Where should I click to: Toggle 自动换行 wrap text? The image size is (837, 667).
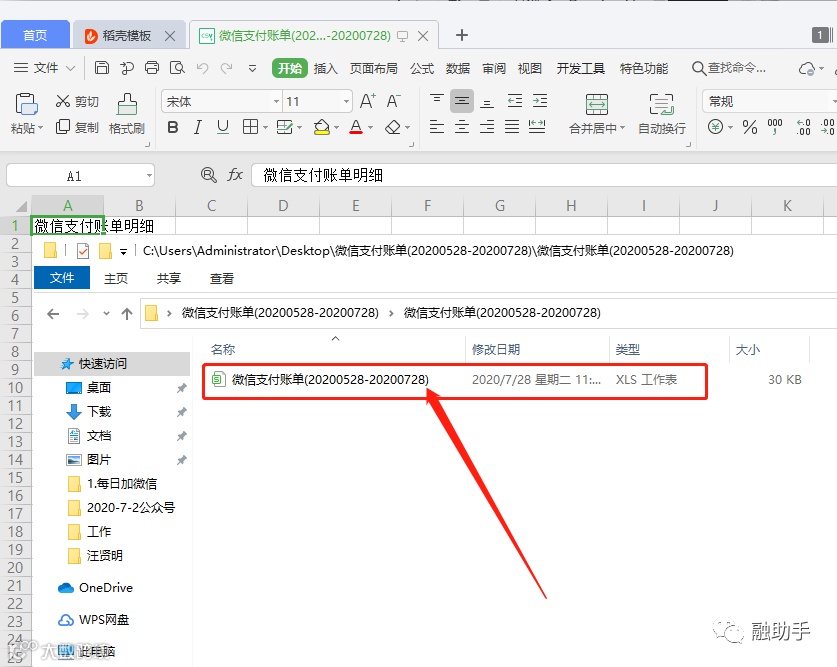coord(662,114)
